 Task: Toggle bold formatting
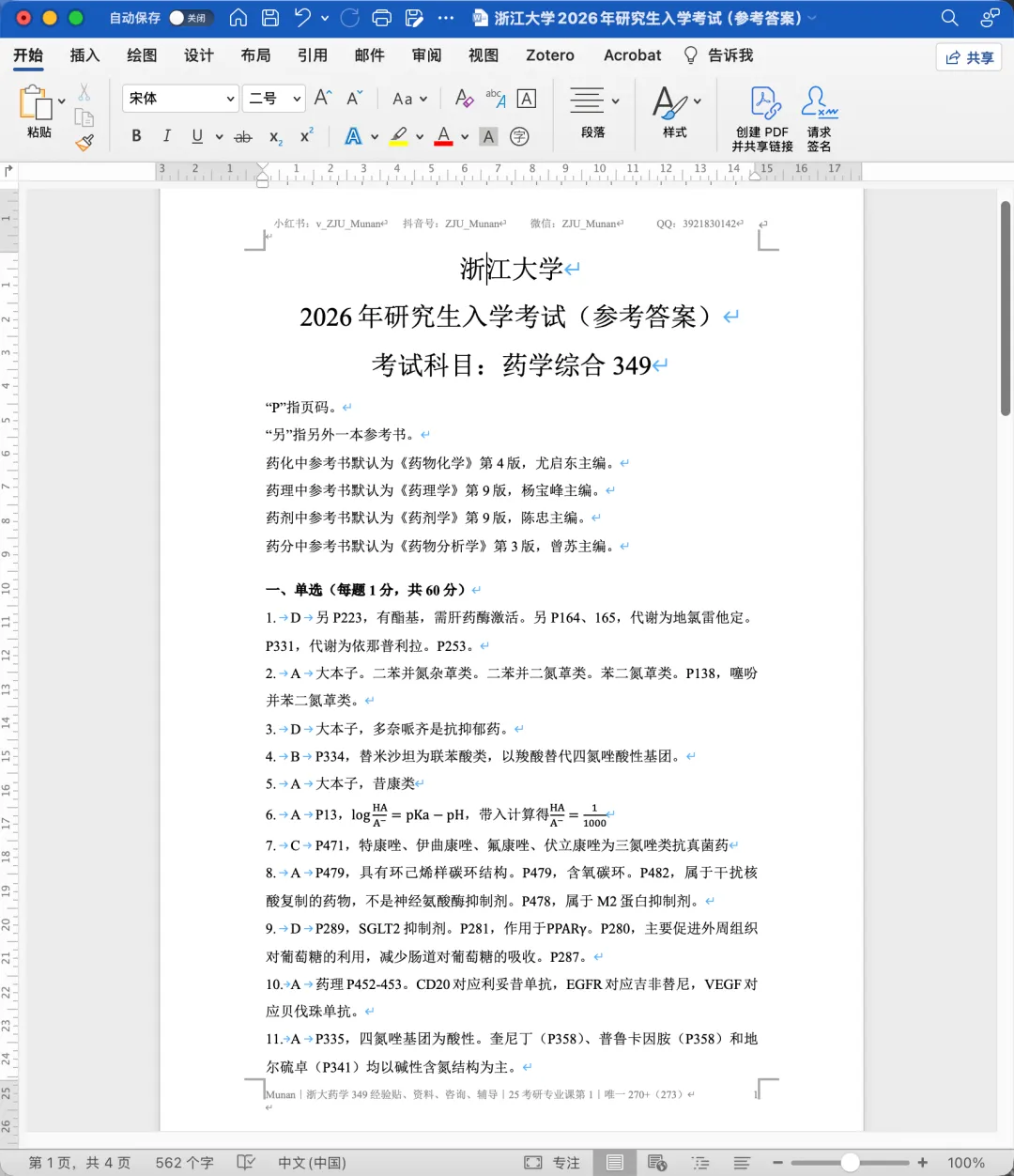136,136
